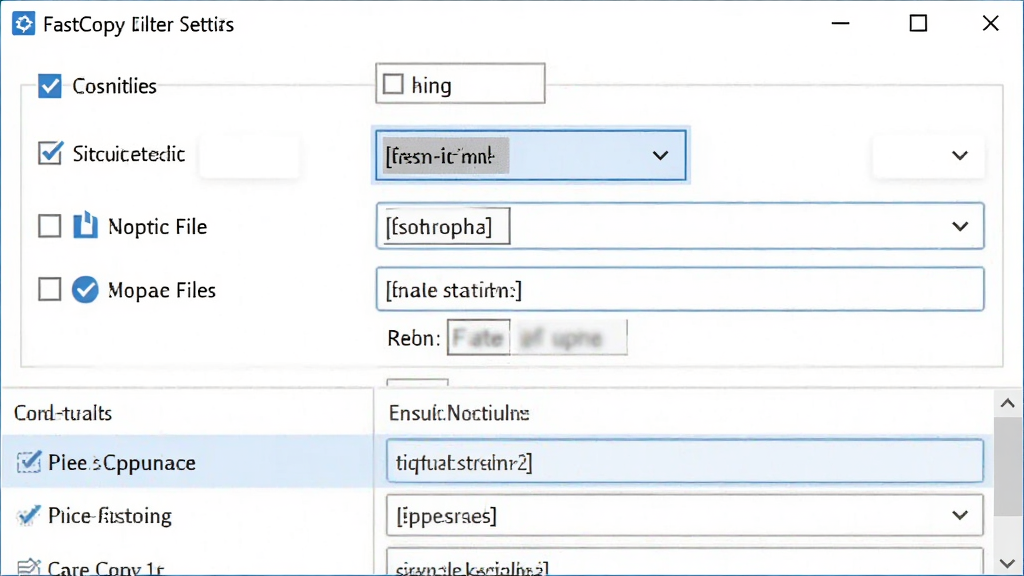
Task: Enable the Mopae Files checkbox
Action: pyautogui.click(x=50, y=289)
